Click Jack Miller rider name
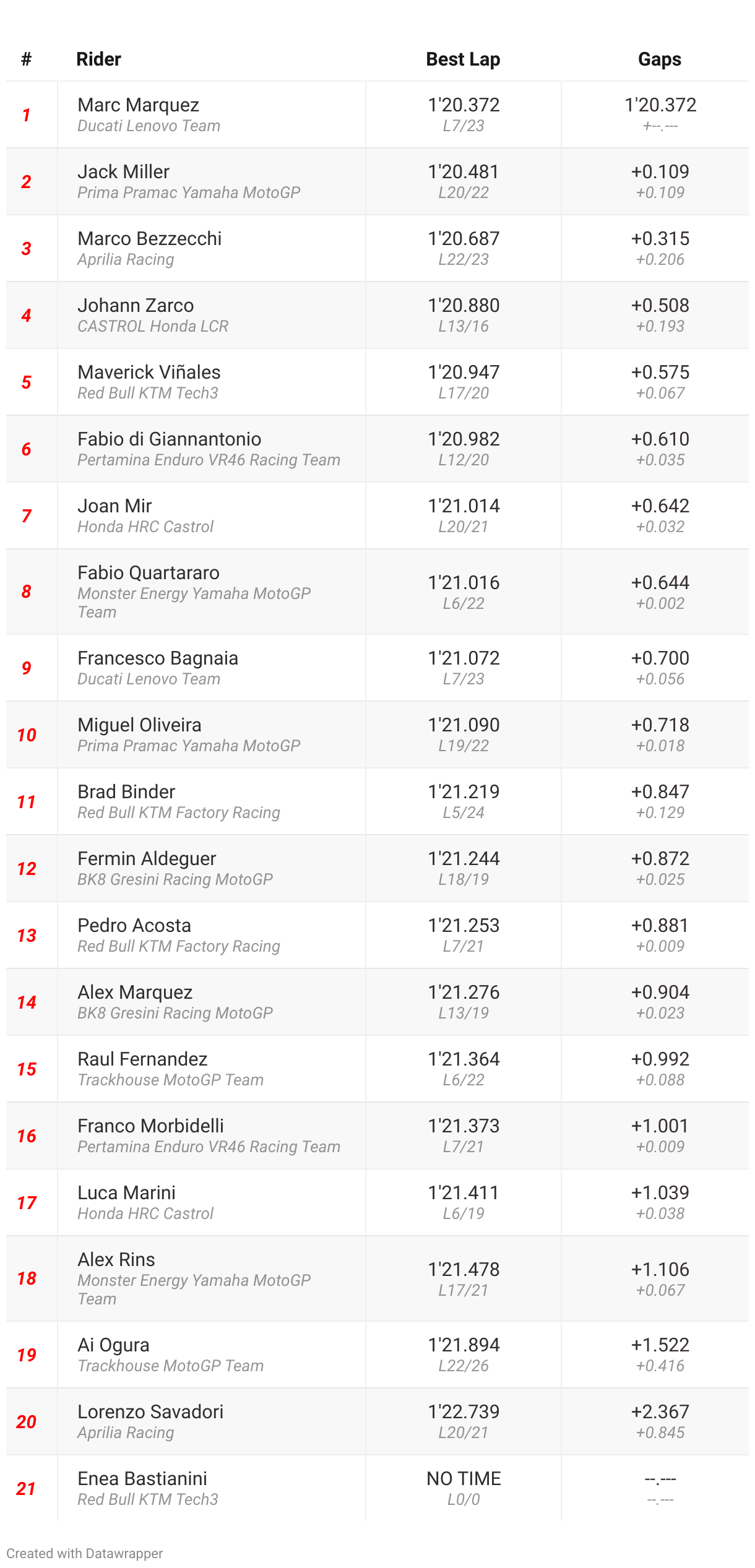The image size is (755, 1568). pyautogui.click(x=124, y=172)
